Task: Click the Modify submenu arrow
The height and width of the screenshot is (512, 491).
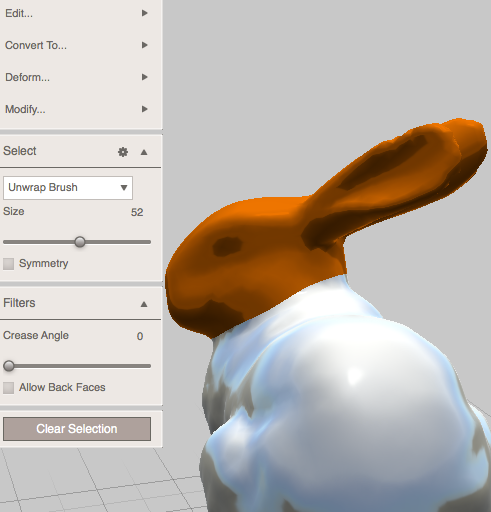Action: tap(144, 109)
